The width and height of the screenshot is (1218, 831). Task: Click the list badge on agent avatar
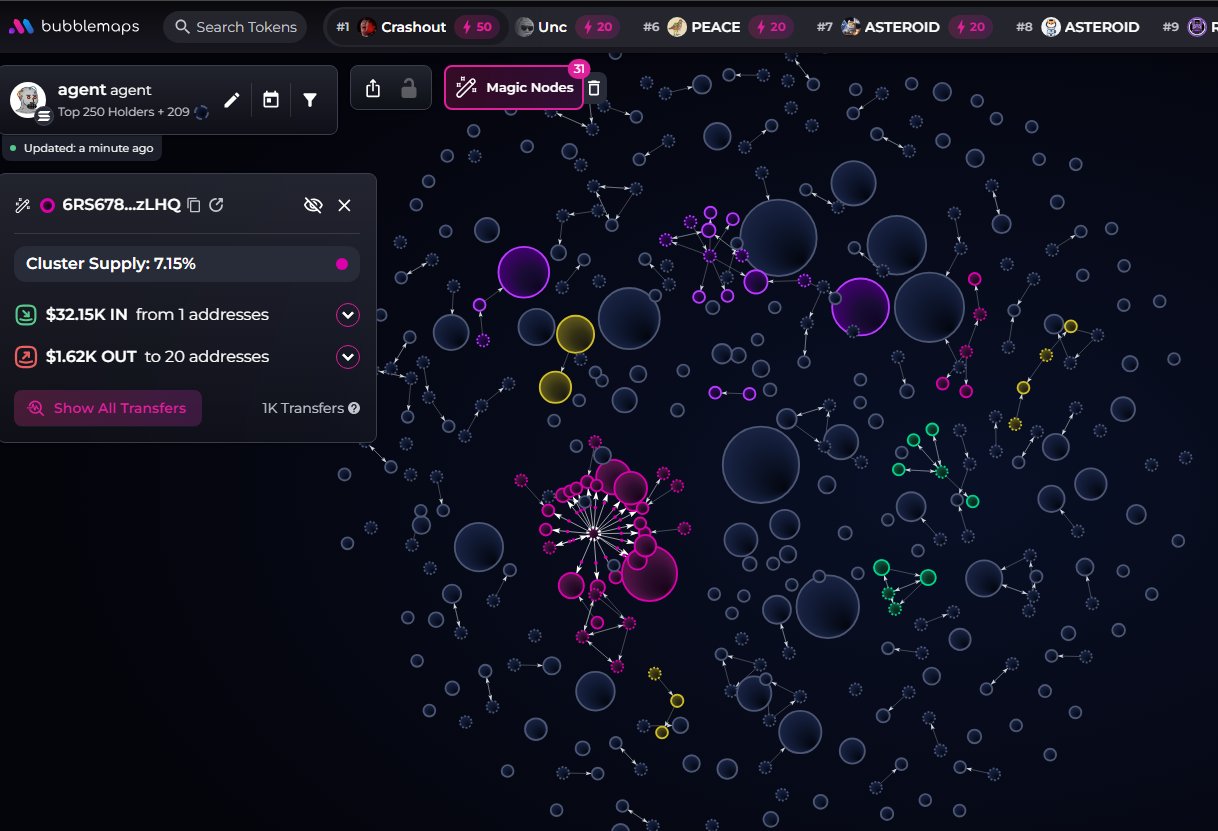pos(43,116)
